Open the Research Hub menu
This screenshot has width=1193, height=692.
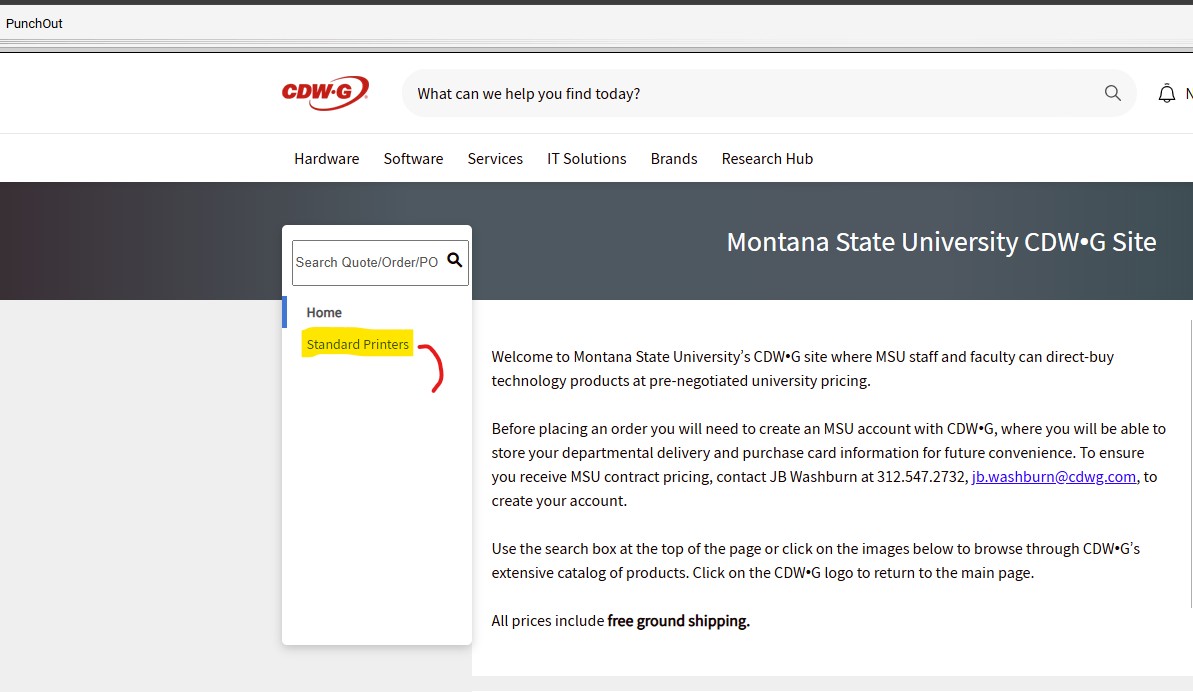point(767,158)
